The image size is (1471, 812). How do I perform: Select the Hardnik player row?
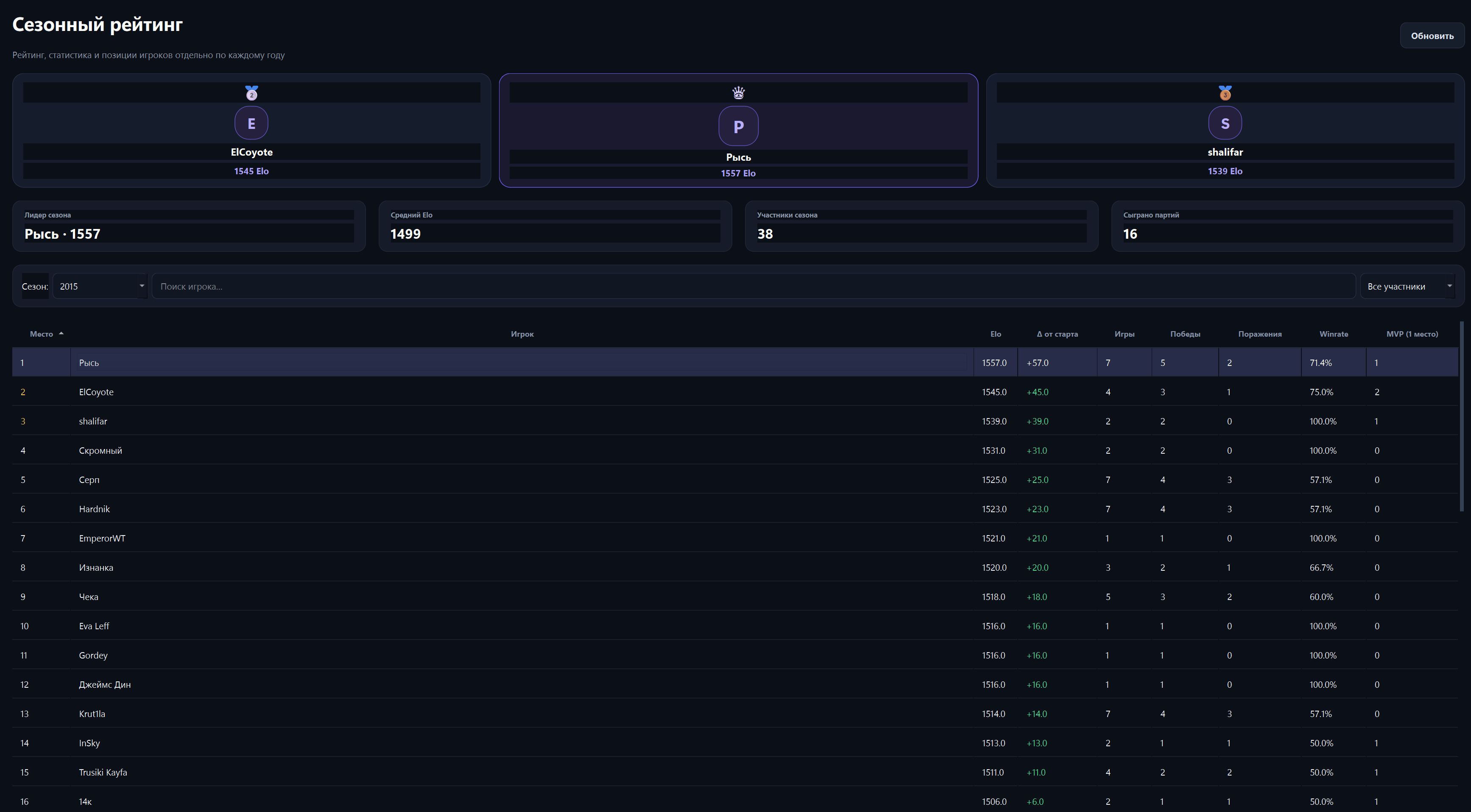click(x=735, y=509)
